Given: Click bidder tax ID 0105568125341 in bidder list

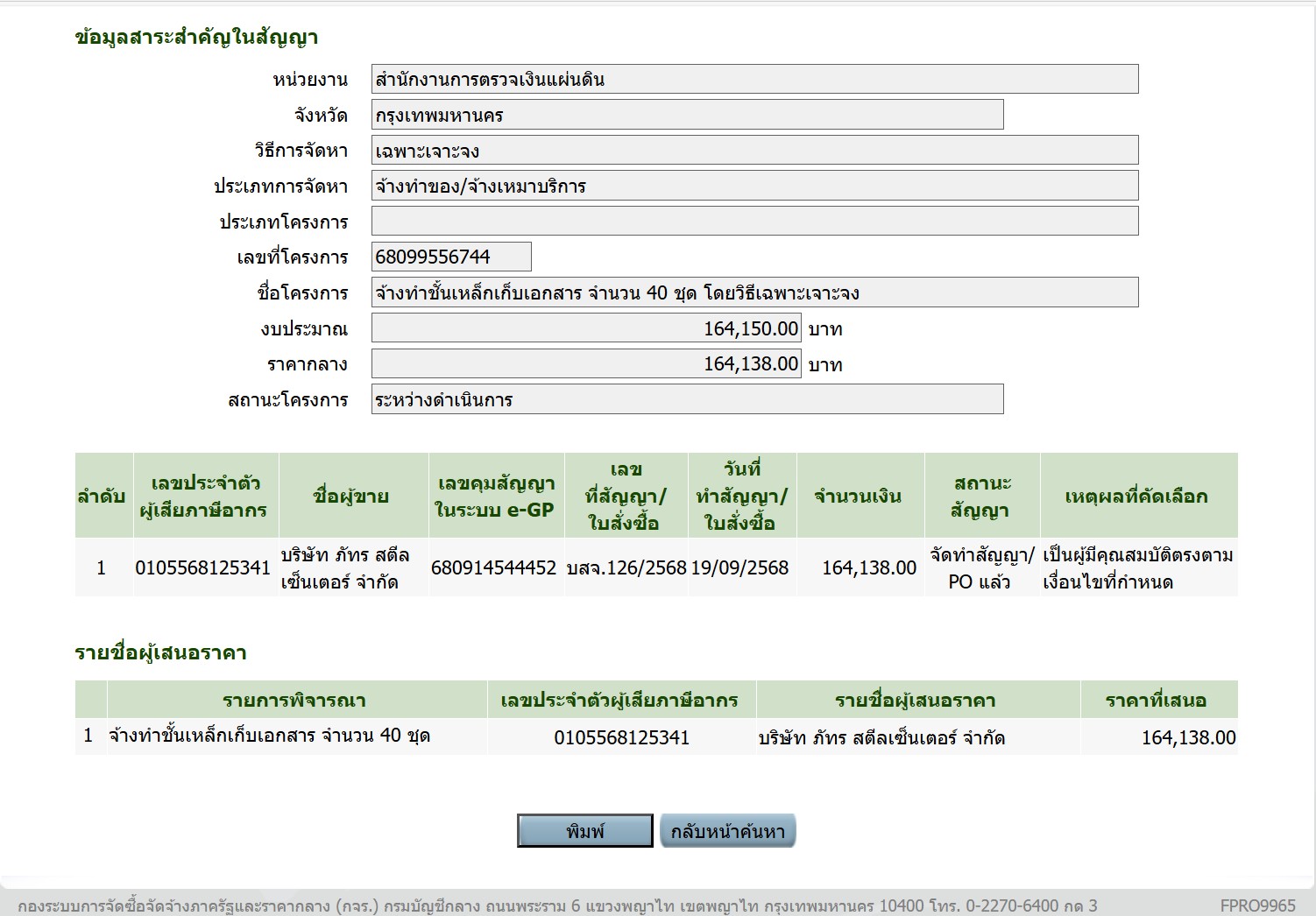Looking at the screenshot, I should point(621,737).
